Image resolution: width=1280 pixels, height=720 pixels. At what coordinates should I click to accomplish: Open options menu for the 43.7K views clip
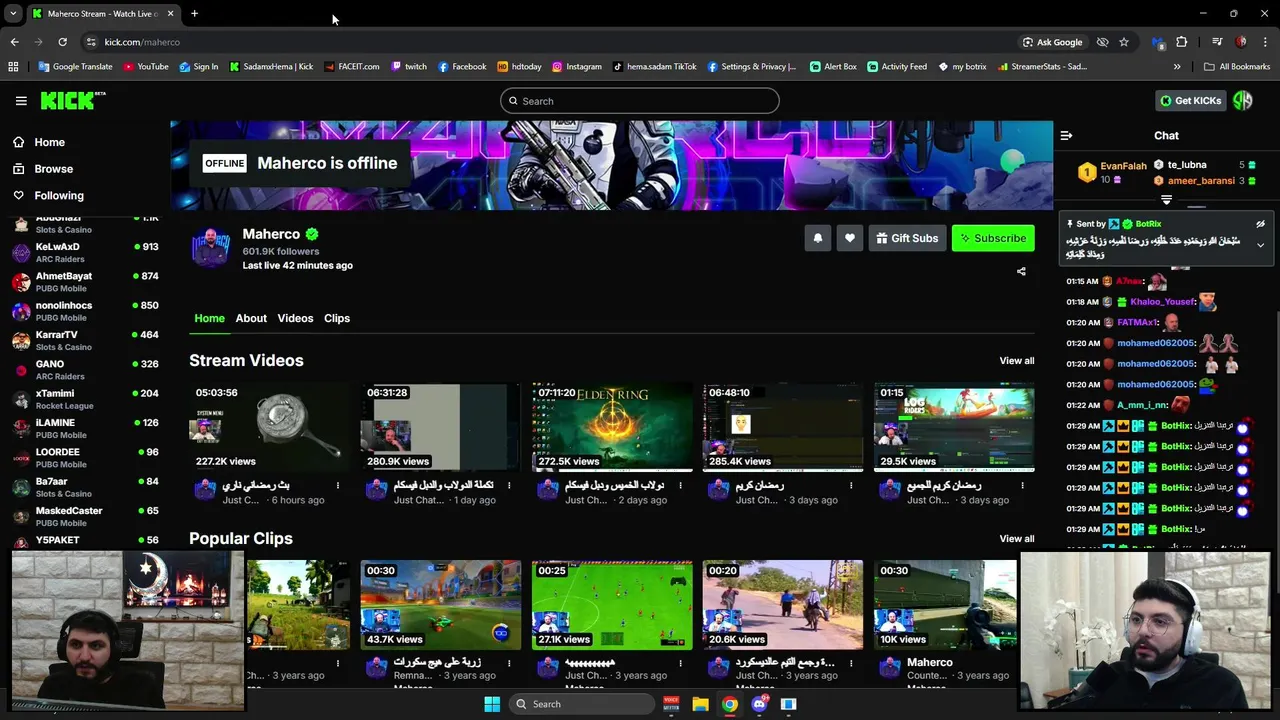point(509,663)
